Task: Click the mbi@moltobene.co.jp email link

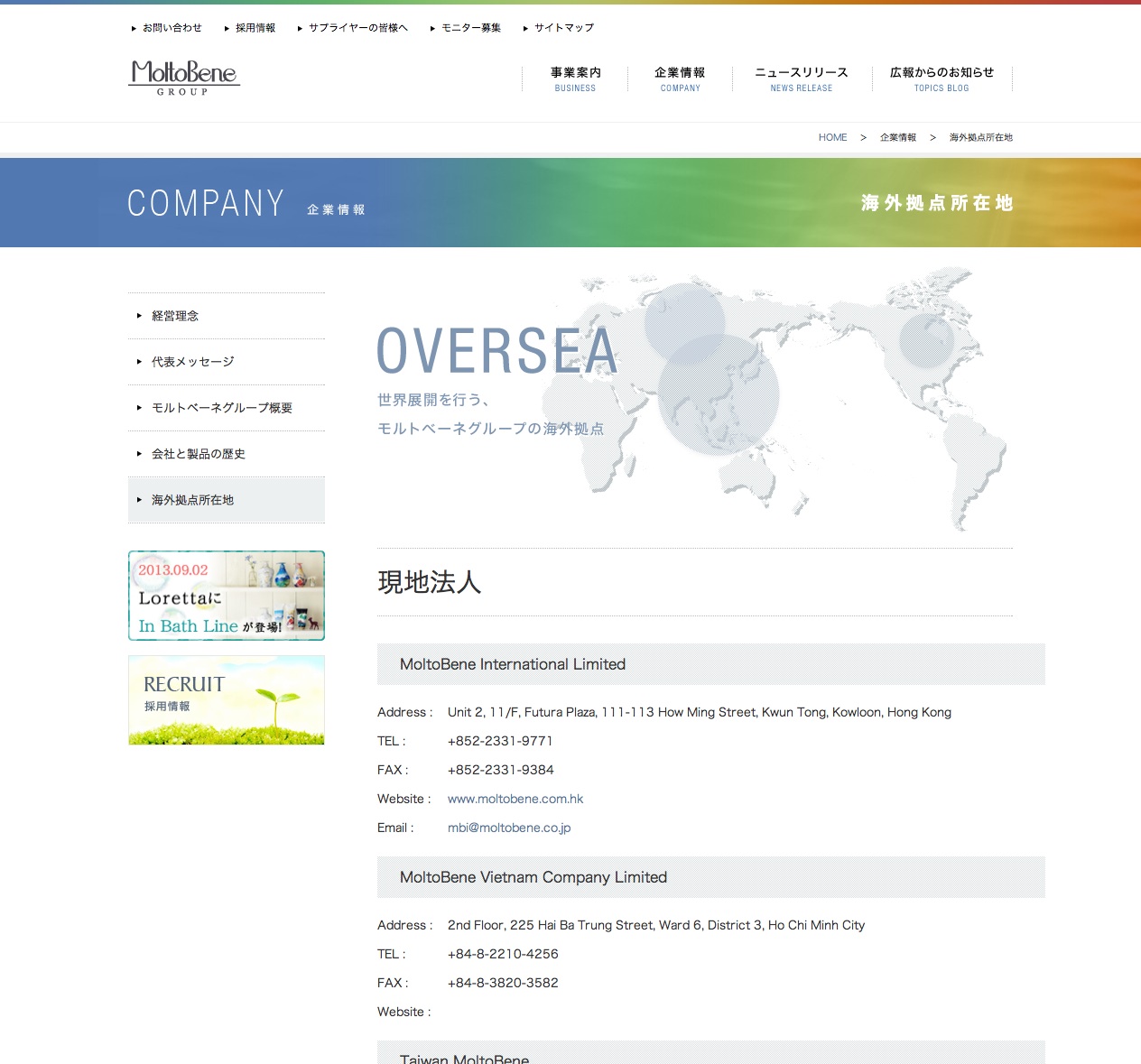Action: (x=509, y=828)
